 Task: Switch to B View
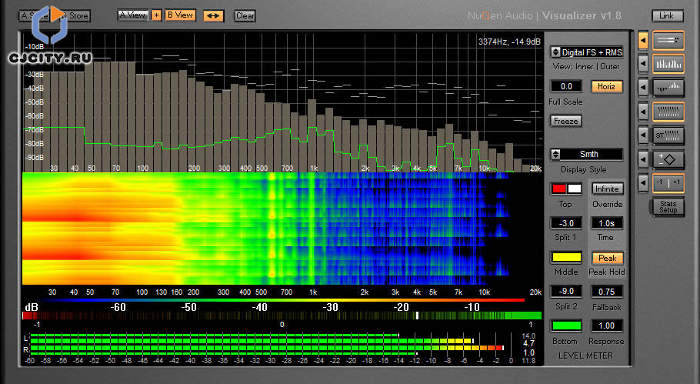pos(180,15)
